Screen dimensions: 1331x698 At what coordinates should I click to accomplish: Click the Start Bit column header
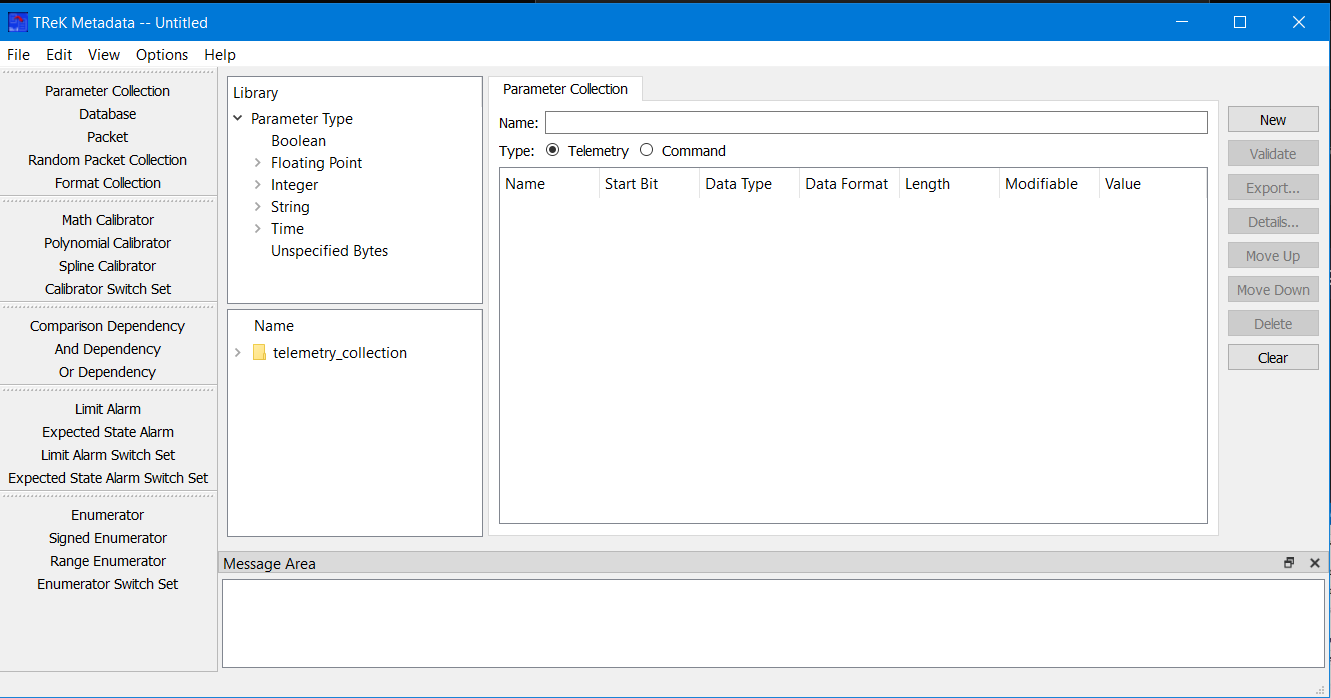(631, 184)
